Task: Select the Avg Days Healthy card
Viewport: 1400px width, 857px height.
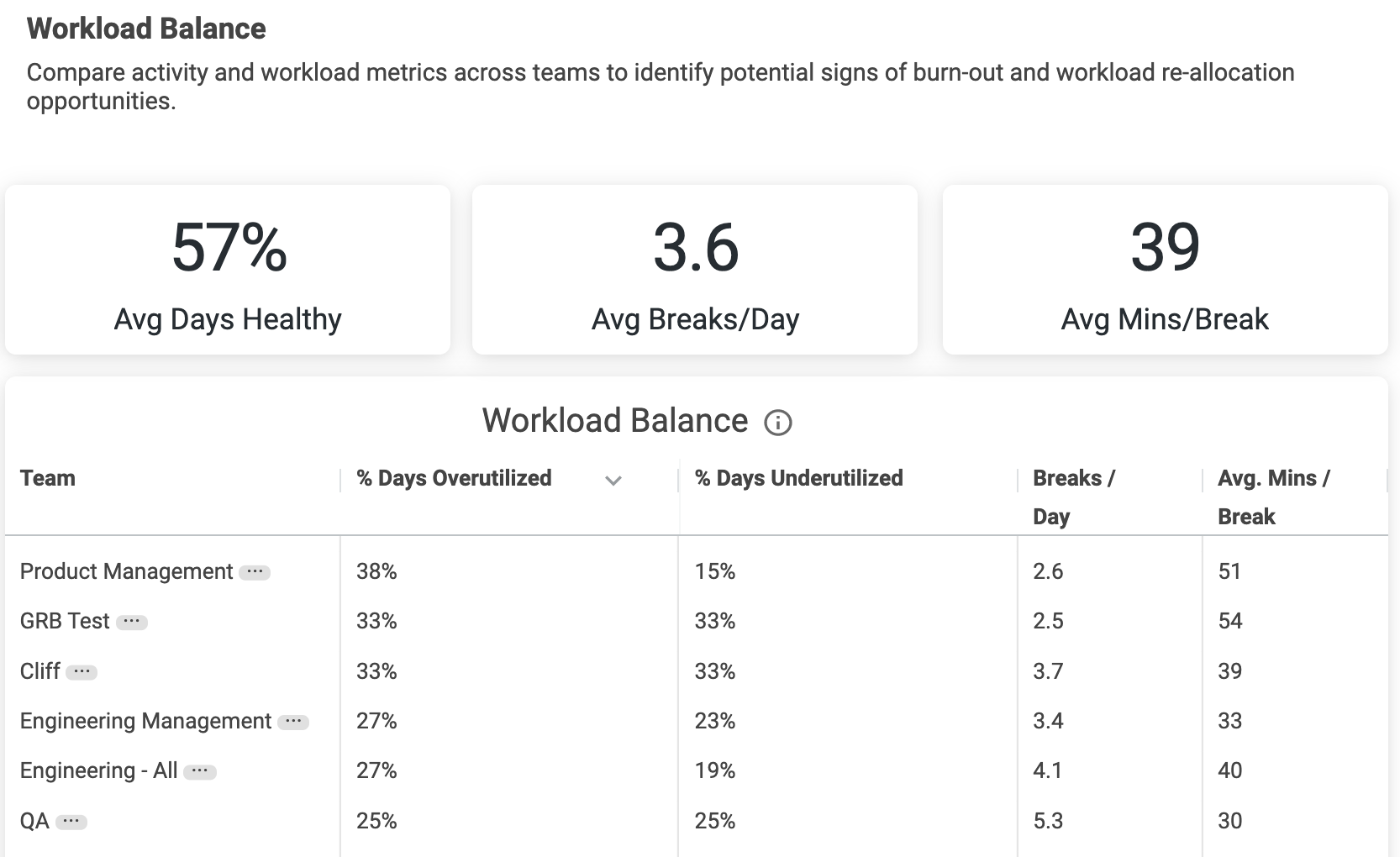Action: (228, 270)
